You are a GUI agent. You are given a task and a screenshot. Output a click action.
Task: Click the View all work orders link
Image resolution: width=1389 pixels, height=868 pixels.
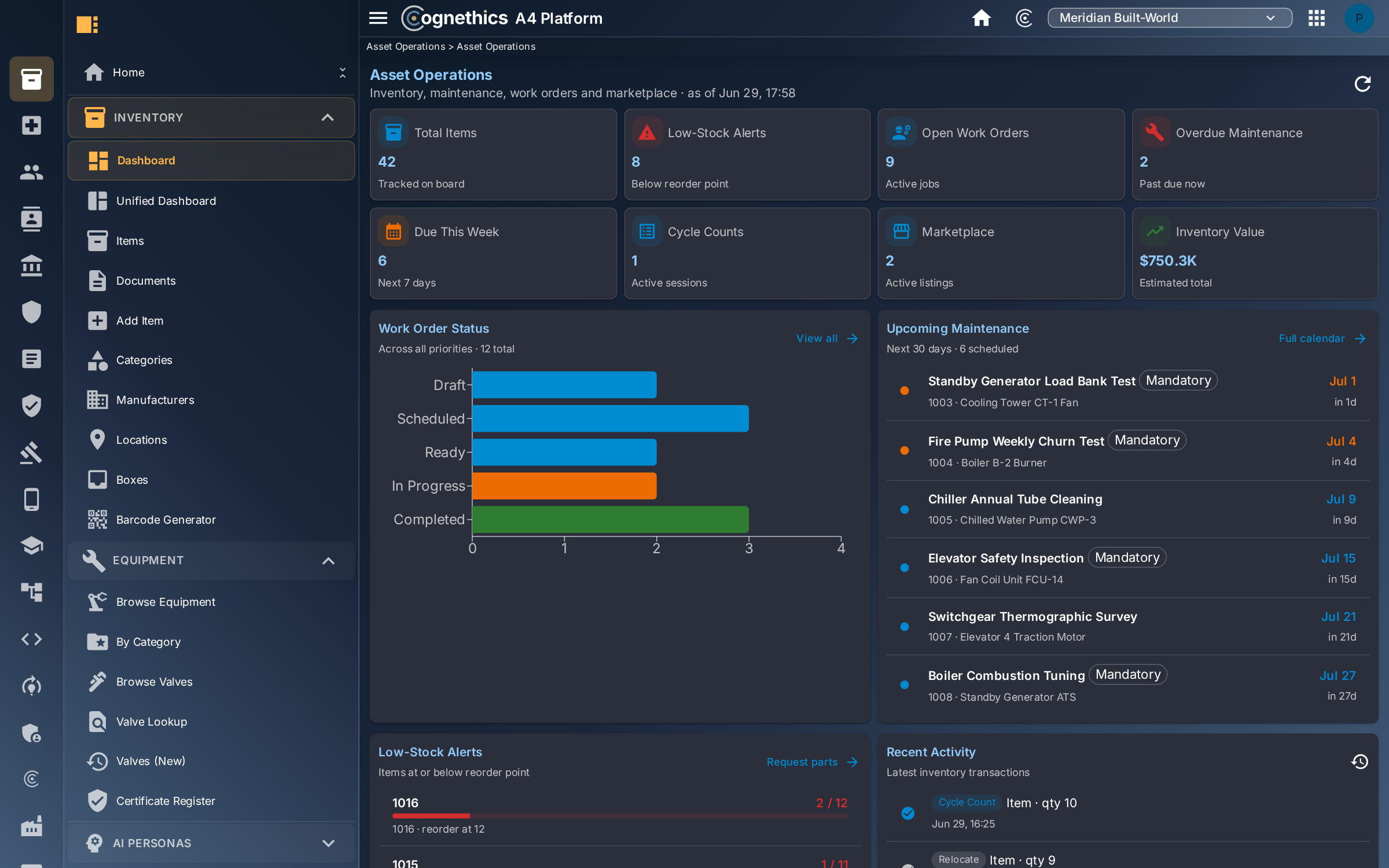pyautogui.click(x=827, y=339)
